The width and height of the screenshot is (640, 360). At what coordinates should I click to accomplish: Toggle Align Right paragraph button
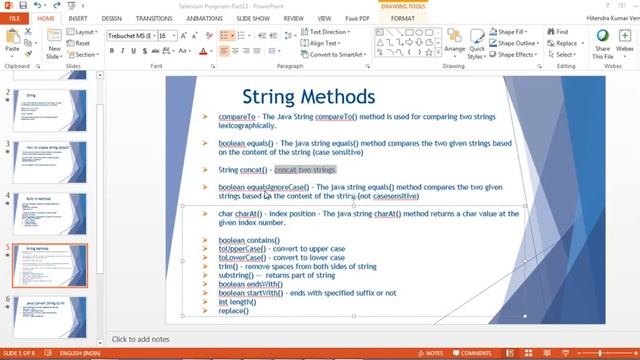pyautogui.click(x=246, y=51)
